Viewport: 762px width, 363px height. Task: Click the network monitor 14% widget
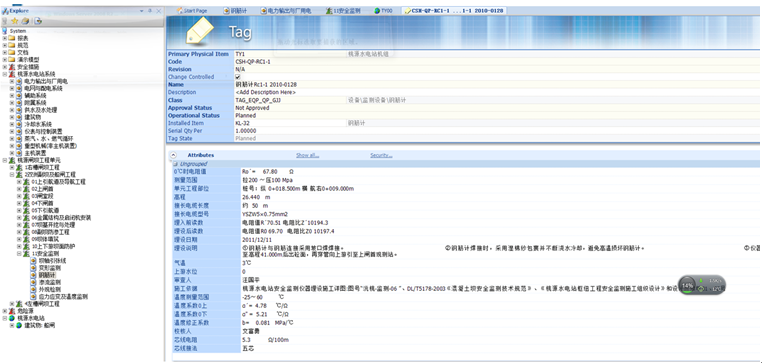coord(702,285)
